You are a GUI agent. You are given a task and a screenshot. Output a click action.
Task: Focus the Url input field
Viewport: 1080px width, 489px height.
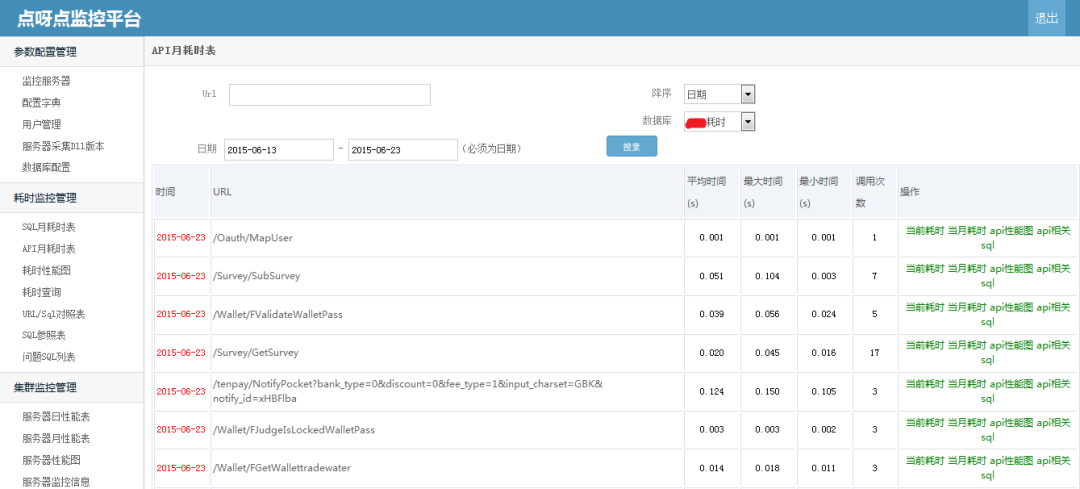pyautogui.click(x=329, y=95)
